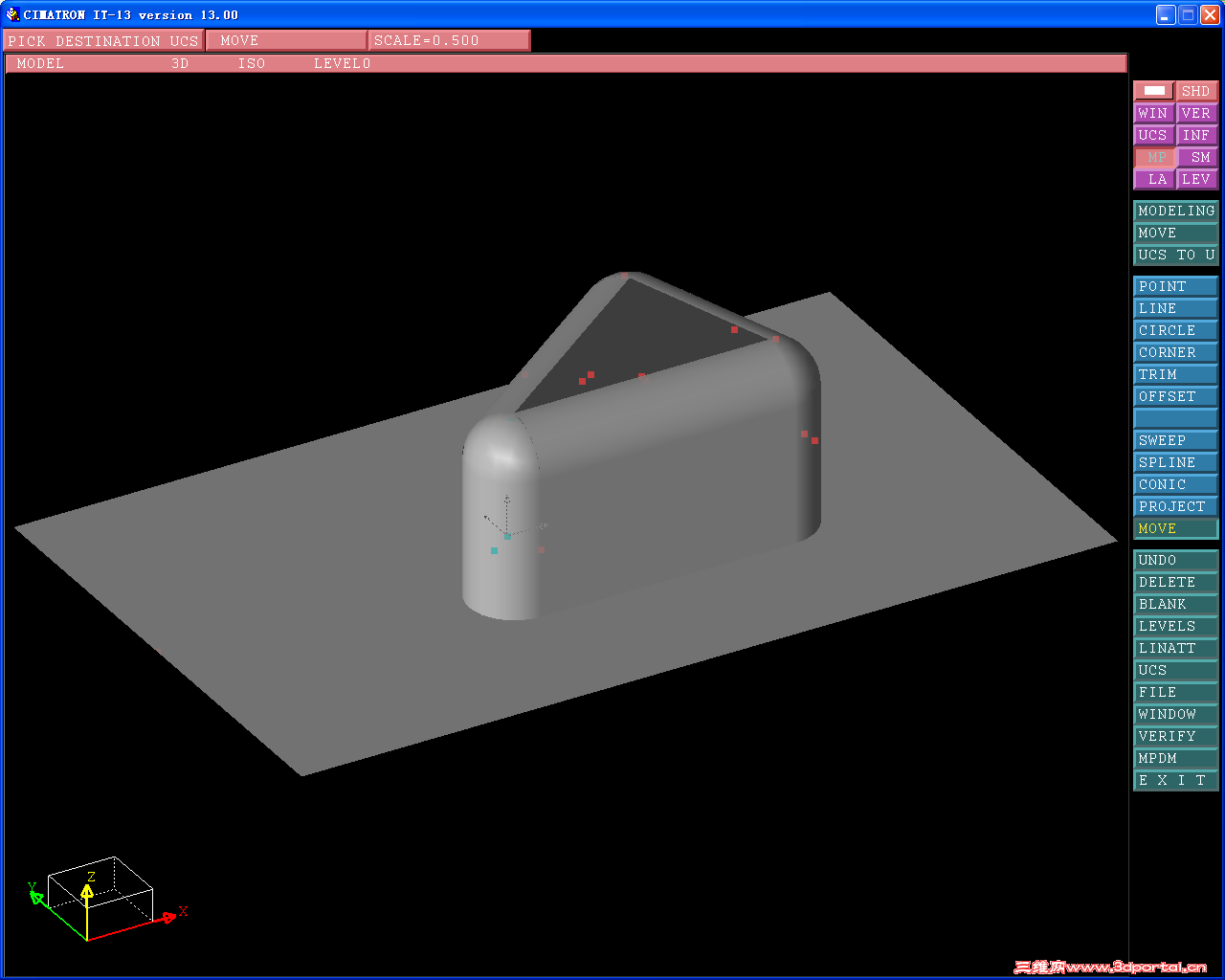Click the SCALE=0.500 field
Image resolution: width=1225 pixels, height=980 pixels.
(x=449, y=40)
